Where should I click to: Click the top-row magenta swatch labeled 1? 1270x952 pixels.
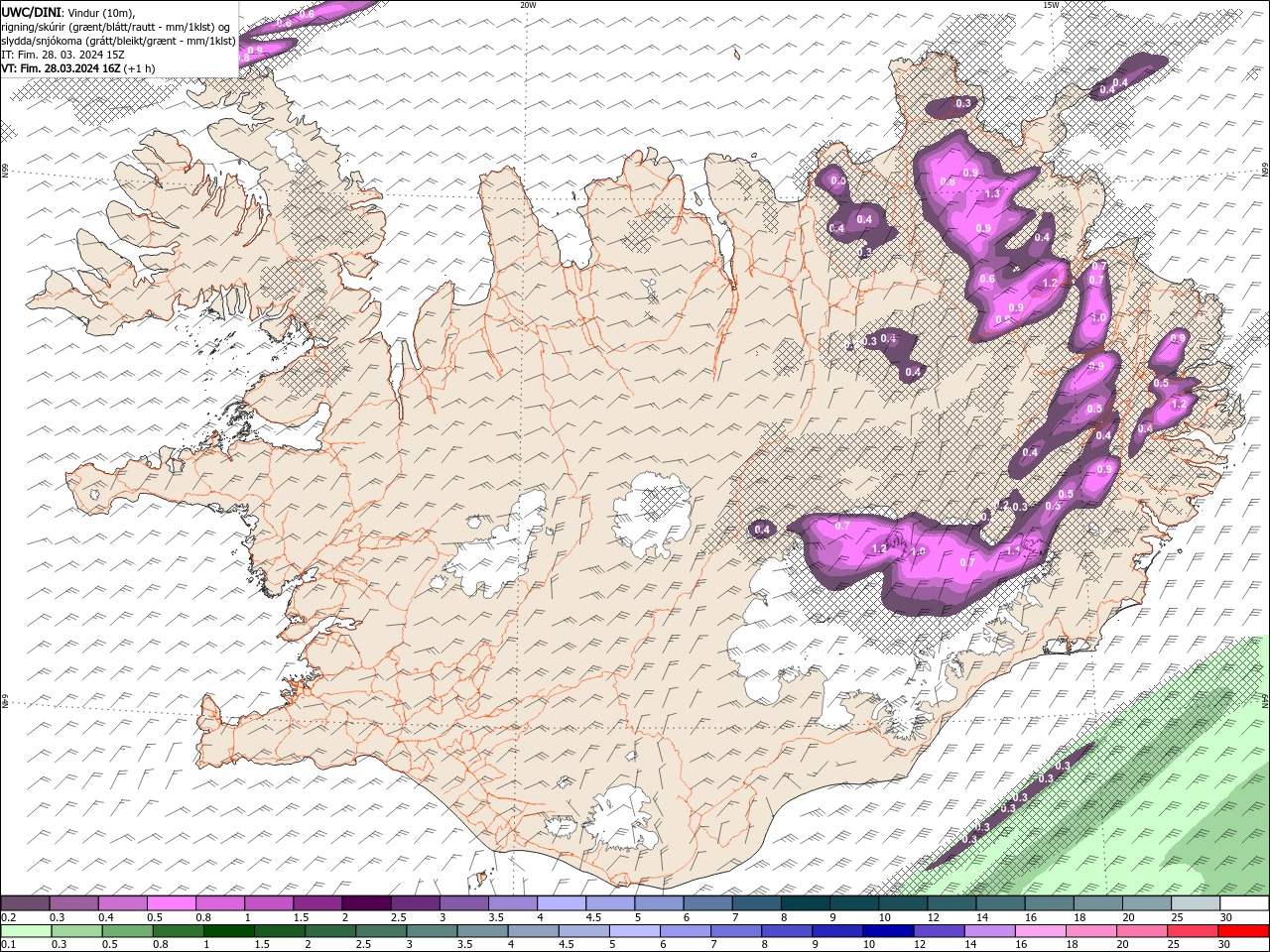[269, 903]
